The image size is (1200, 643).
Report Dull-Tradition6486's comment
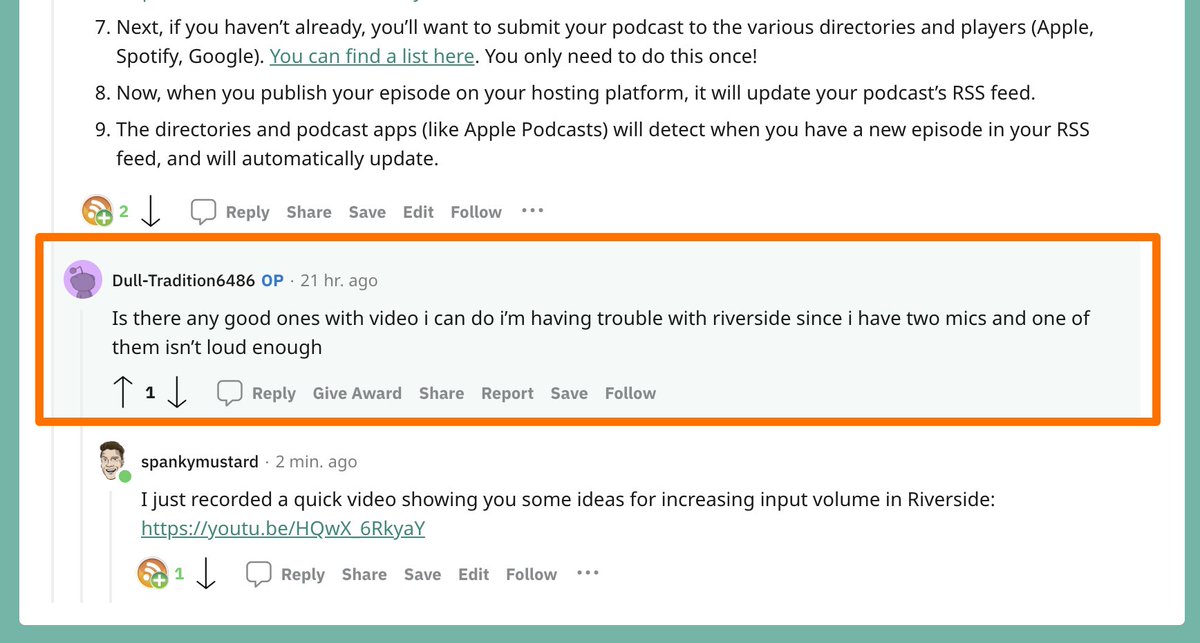pyautogui.click(x=507, y=393)
